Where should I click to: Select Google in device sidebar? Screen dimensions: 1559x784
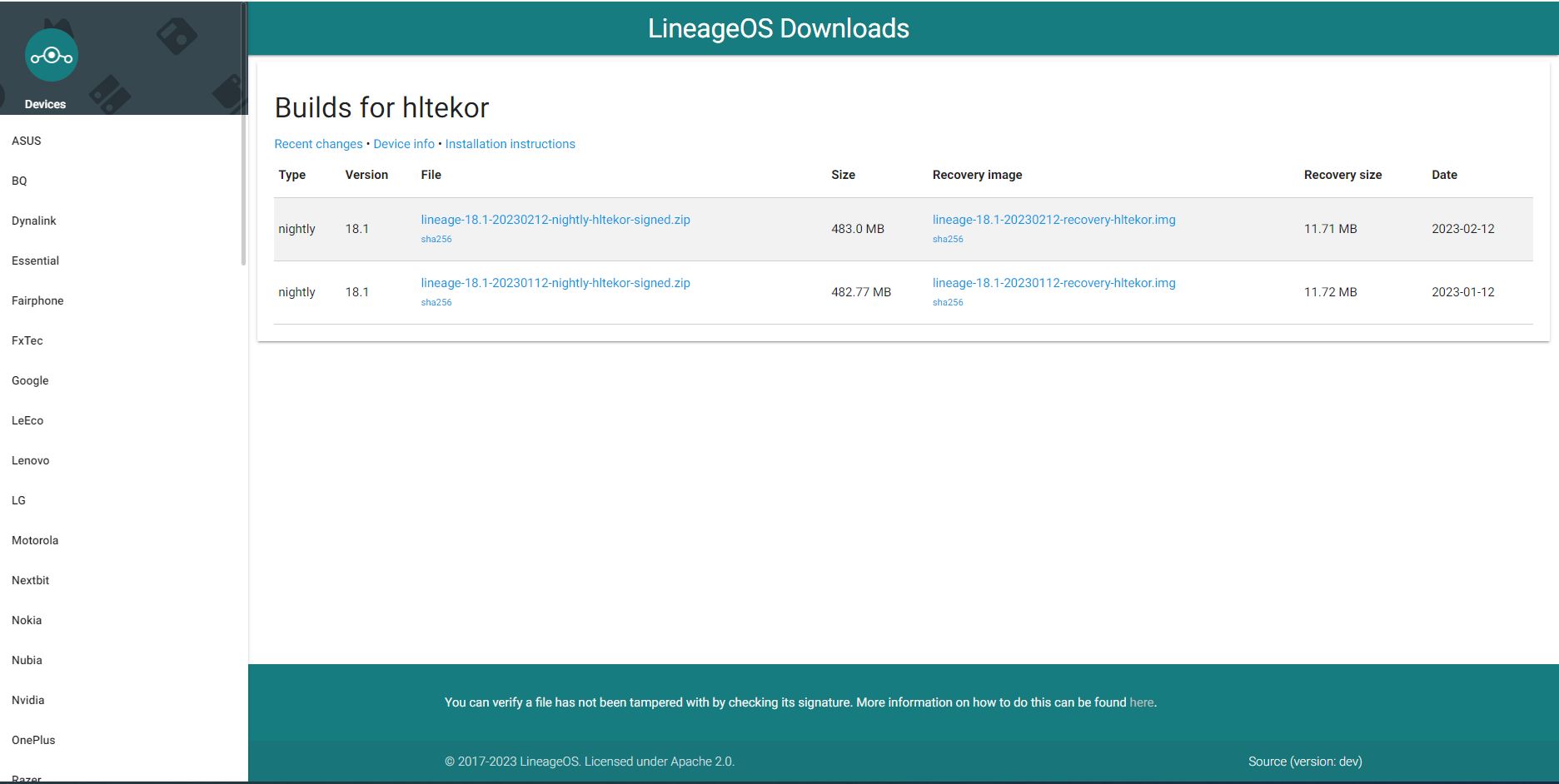pyautogui.click(x=30, y=380)
